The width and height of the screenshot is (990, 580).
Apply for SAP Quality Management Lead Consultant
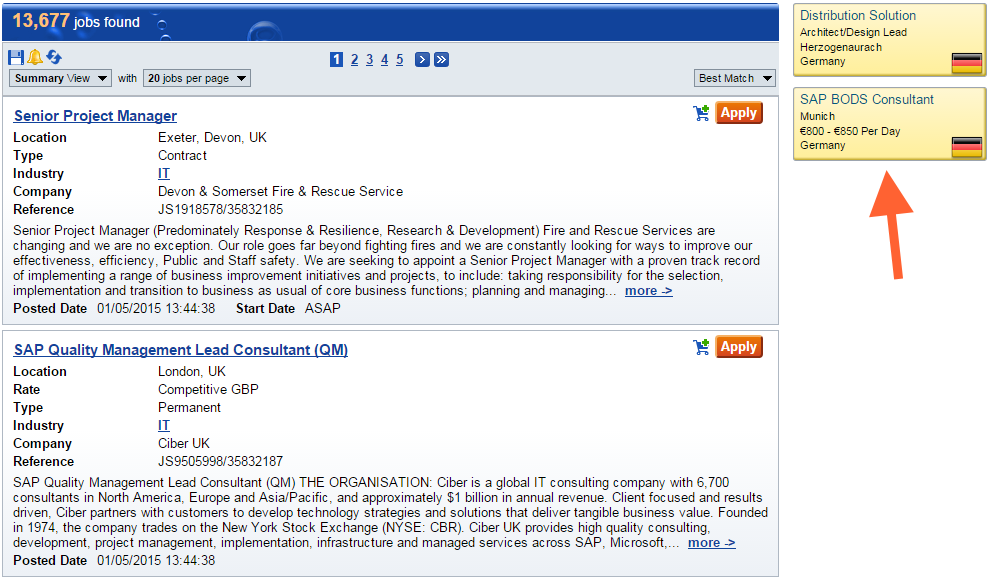pos(739,347)
